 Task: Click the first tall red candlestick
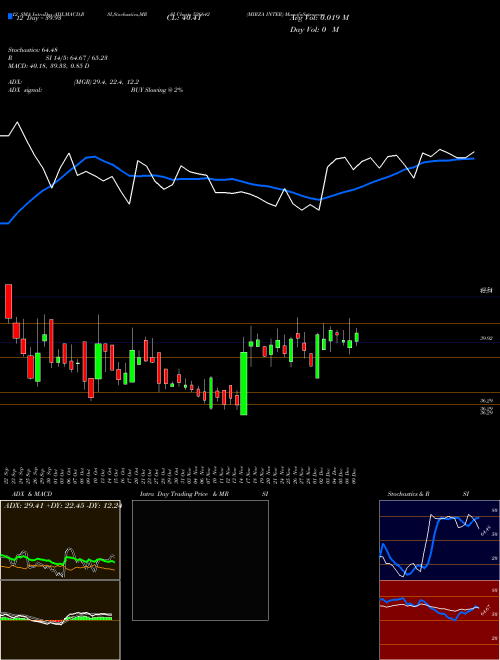point(8,301)
